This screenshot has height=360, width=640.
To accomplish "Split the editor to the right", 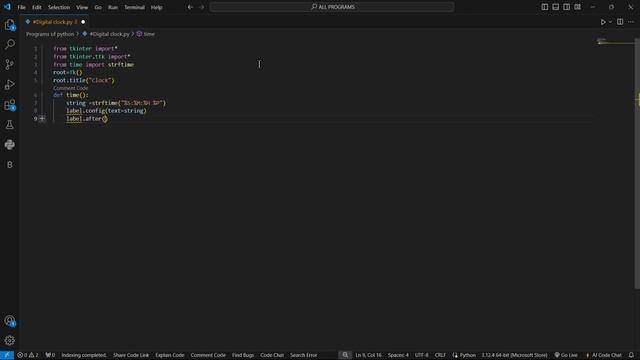I will [x=620, y=22].
